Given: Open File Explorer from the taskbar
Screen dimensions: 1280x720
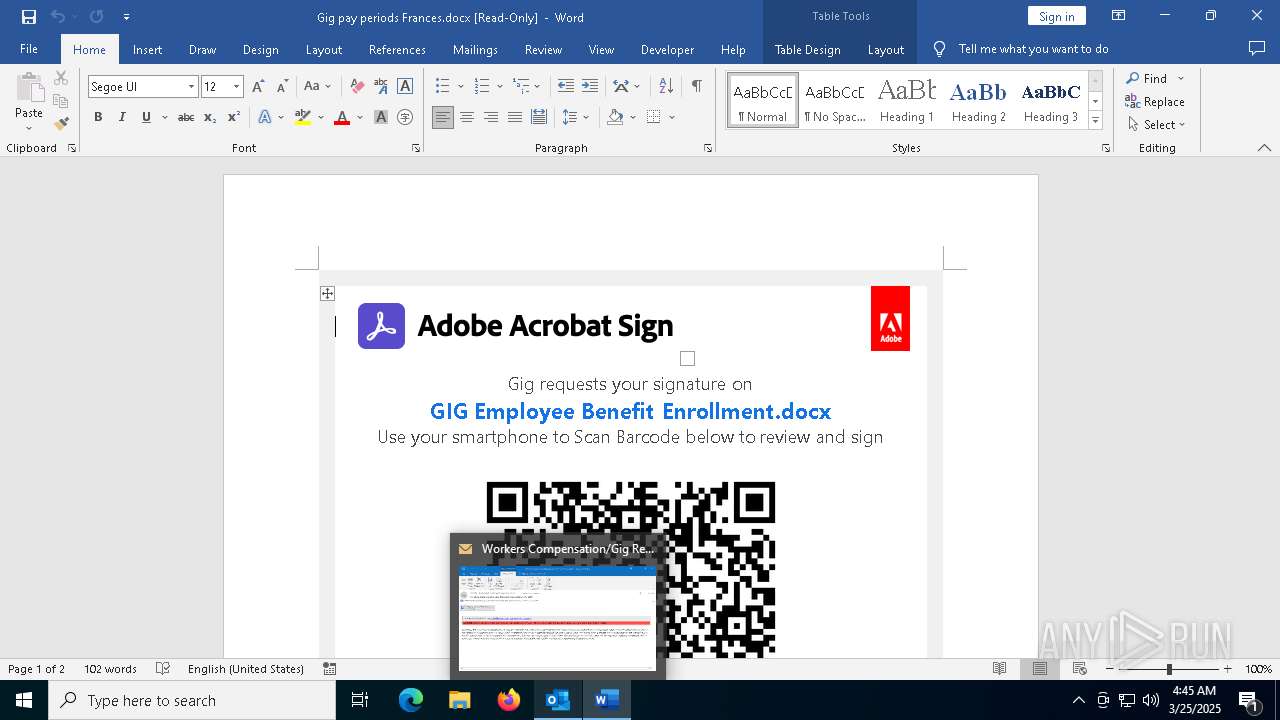Looking at the screenshot, I should pyautogui.click(x=460, y=700).
